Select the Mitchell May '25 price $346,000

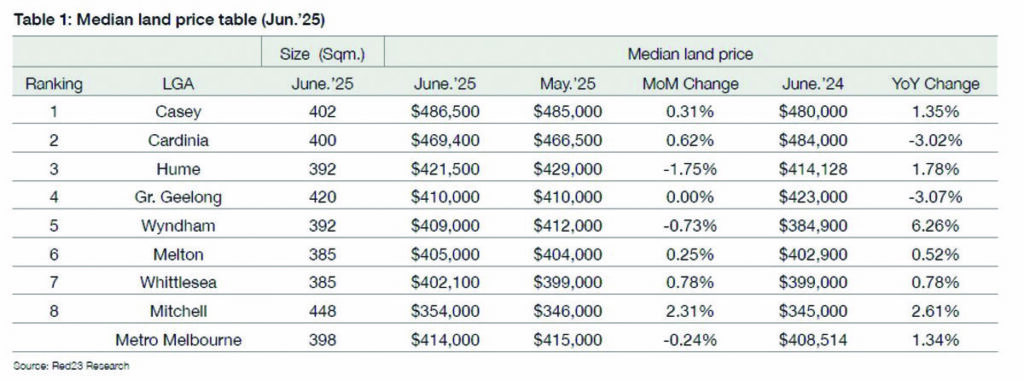(568, 312)
